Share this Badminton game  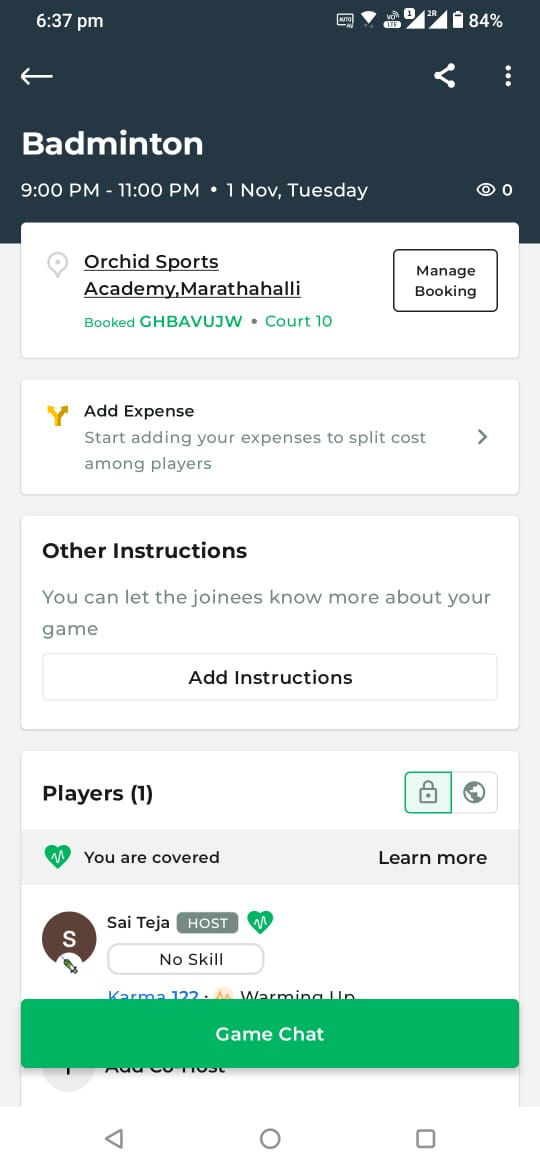point(445,75)
